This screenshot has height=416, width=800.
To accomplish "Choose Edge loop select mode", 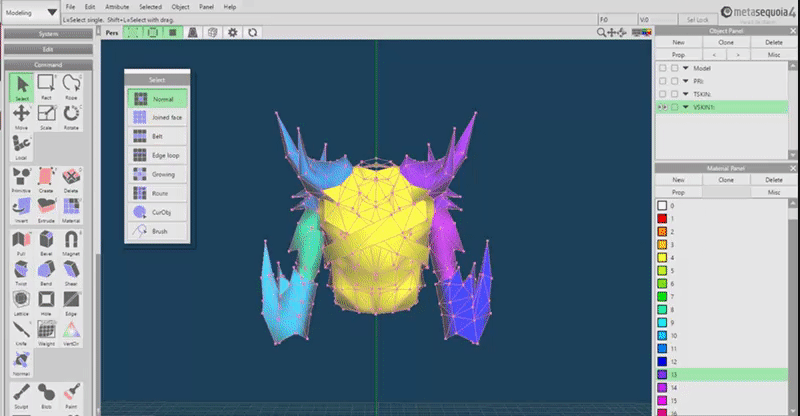I will [x=158, y=155].
